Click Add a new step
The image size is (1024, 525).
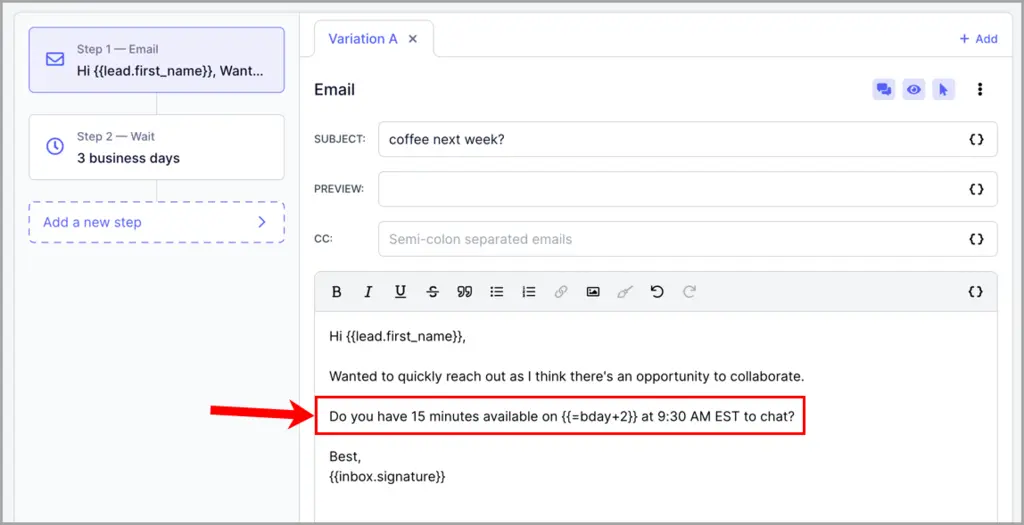point(157,222)
